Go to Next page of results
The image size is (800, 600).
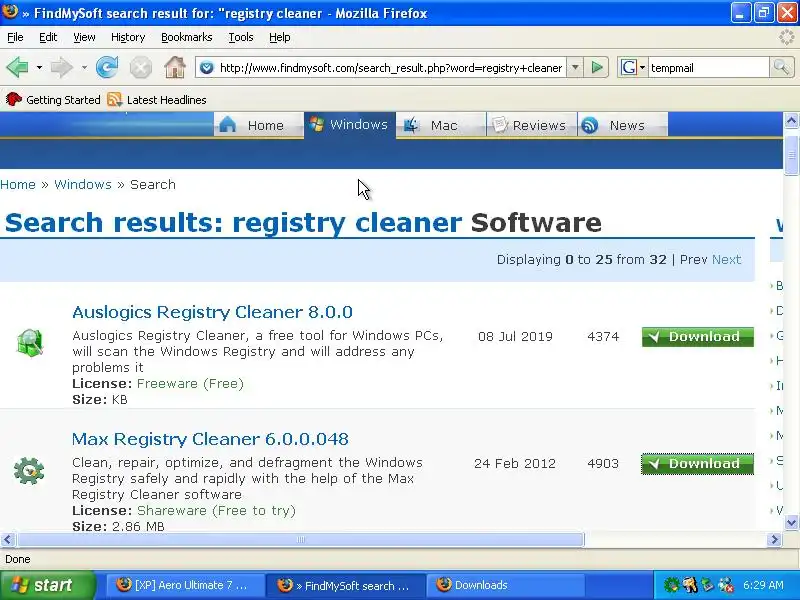[x=726, y=259]
